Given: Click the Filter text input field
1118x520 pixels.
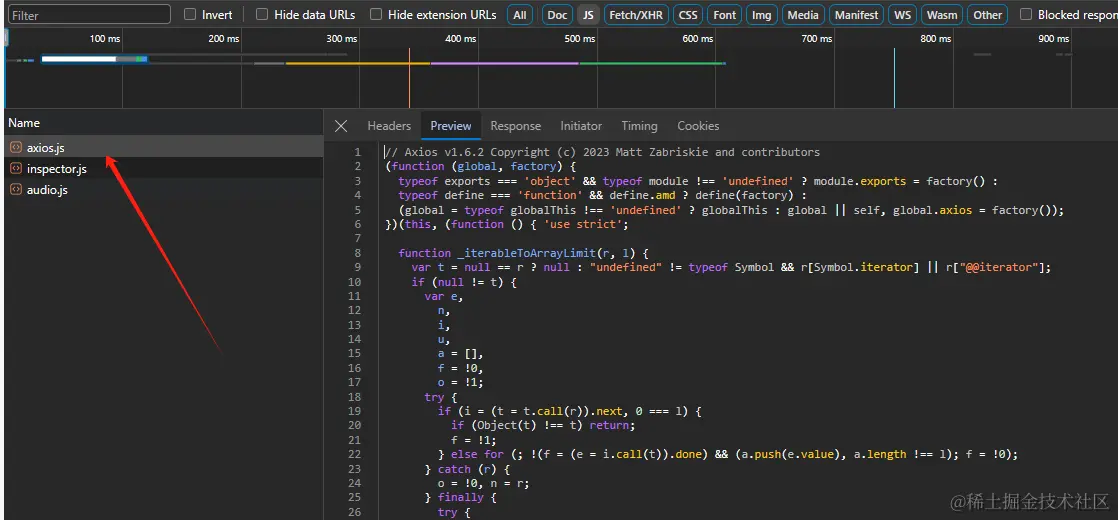Looking at the screenshot, I should pos(89,15).
